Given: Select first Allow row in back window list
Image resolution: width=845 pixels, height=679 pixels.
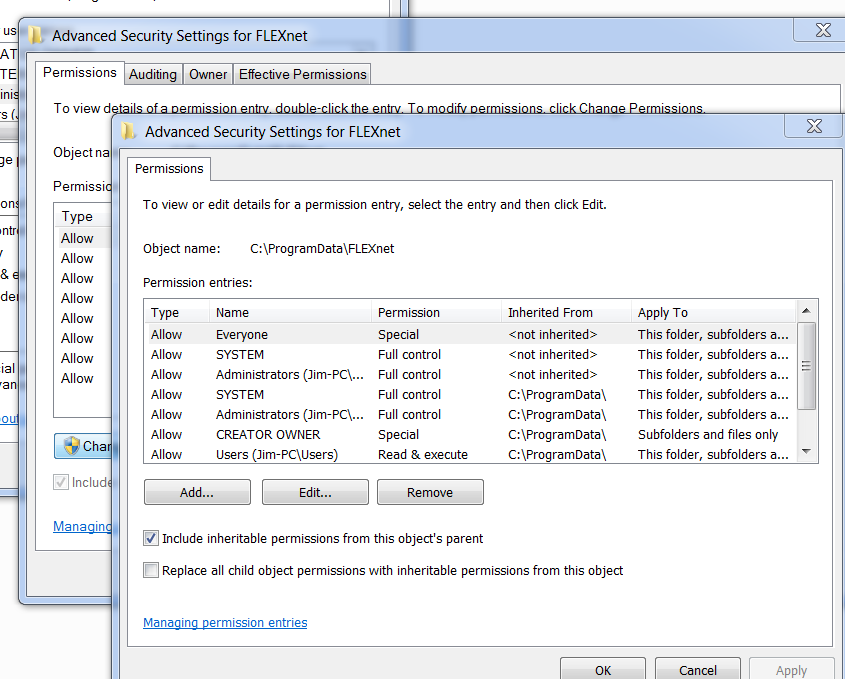Looking at the screenshot, I should pyautogui.click(x=84, y=238).
